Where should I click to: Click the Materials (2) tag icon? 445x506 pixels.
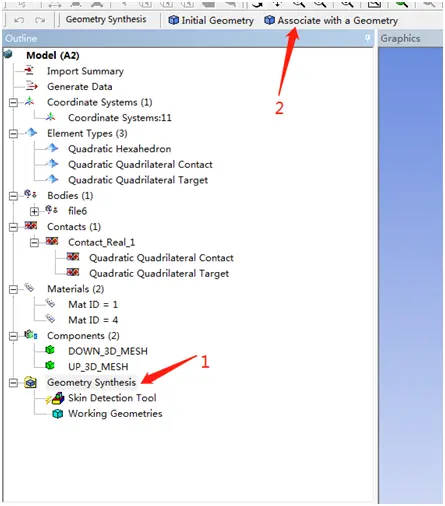coord(29,288)
